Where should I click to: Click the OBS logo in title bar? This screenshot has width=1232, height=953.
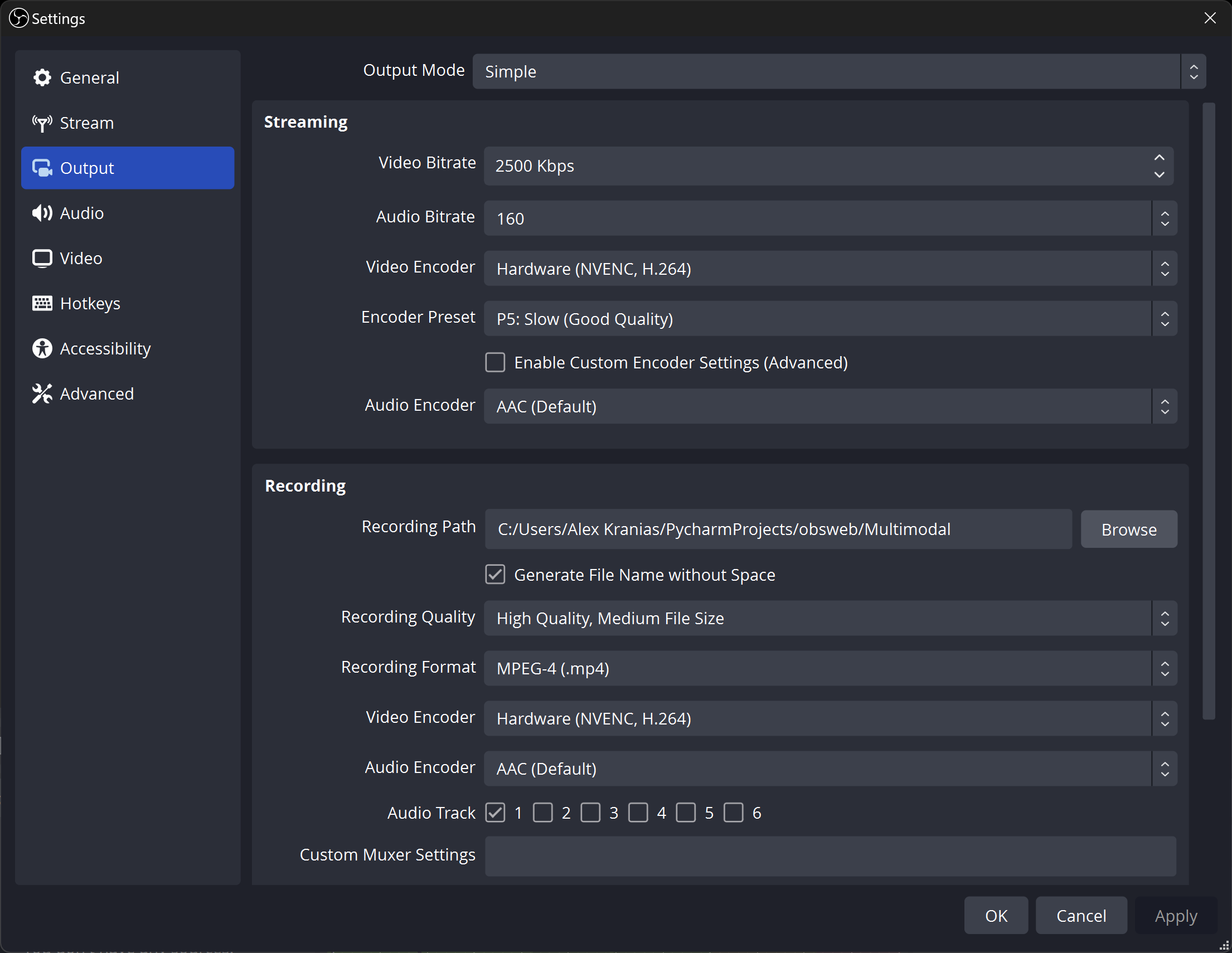click(18, 18)
